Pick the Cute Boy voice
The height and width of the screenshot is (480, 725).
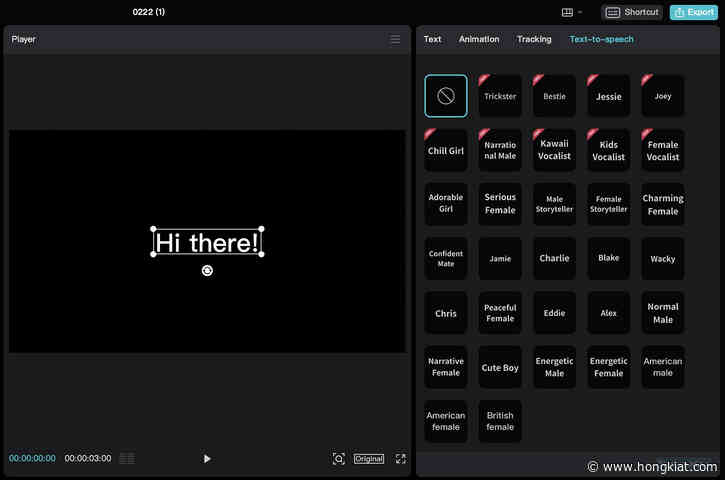[500, 367]
